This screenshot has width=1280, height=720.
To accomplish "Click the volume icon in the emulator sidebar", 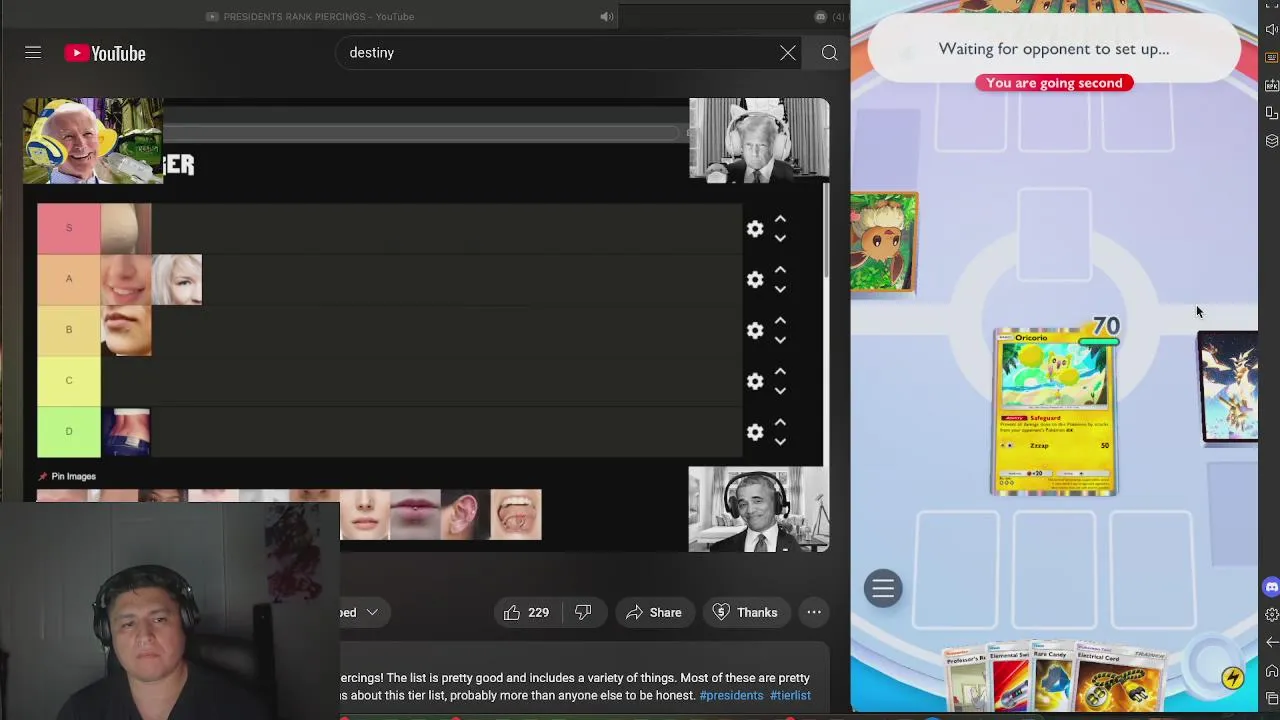I will click(x=1271, y=30).
